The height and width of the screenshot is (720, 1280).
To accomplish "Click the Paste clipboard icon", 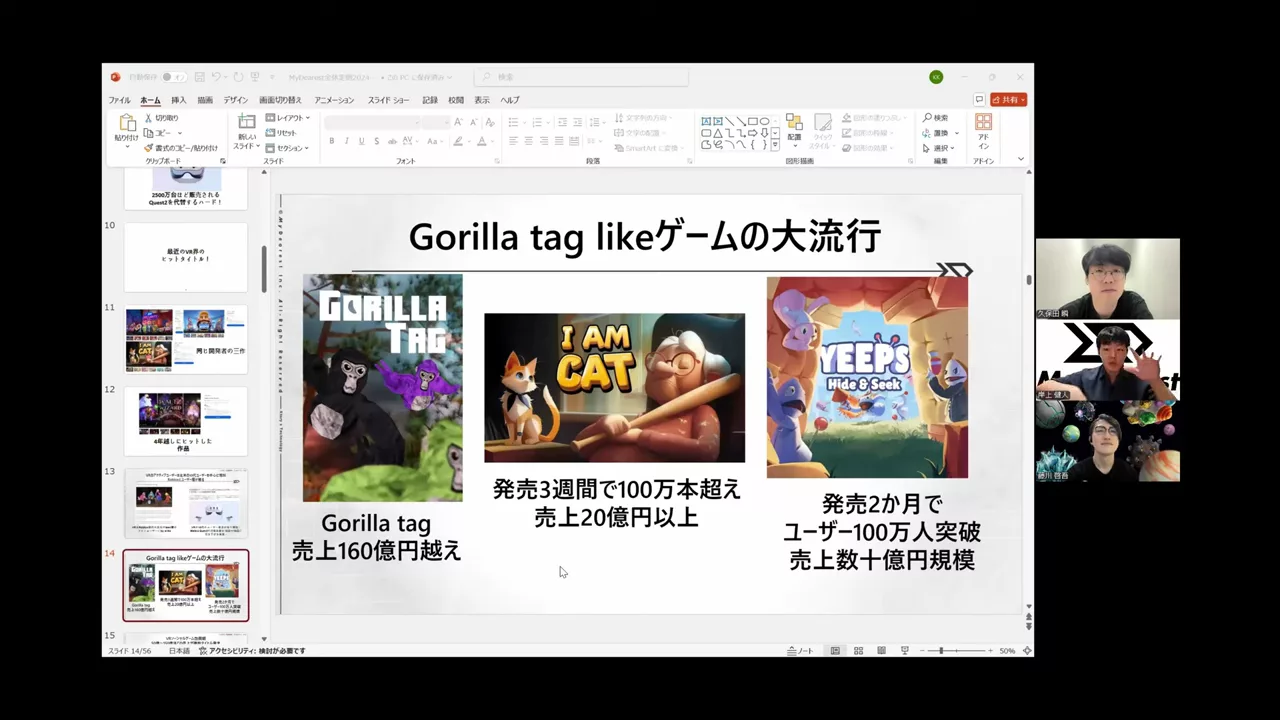I will [127, 124].
